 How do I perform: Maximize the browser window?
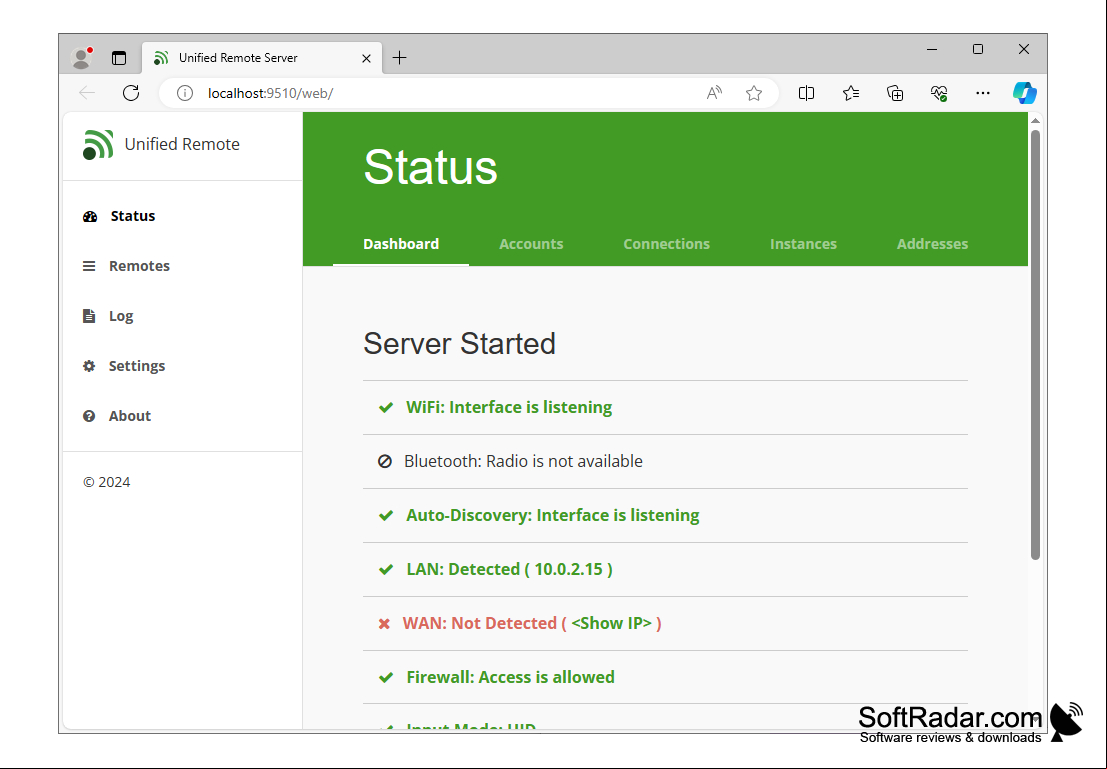[978, 49]
